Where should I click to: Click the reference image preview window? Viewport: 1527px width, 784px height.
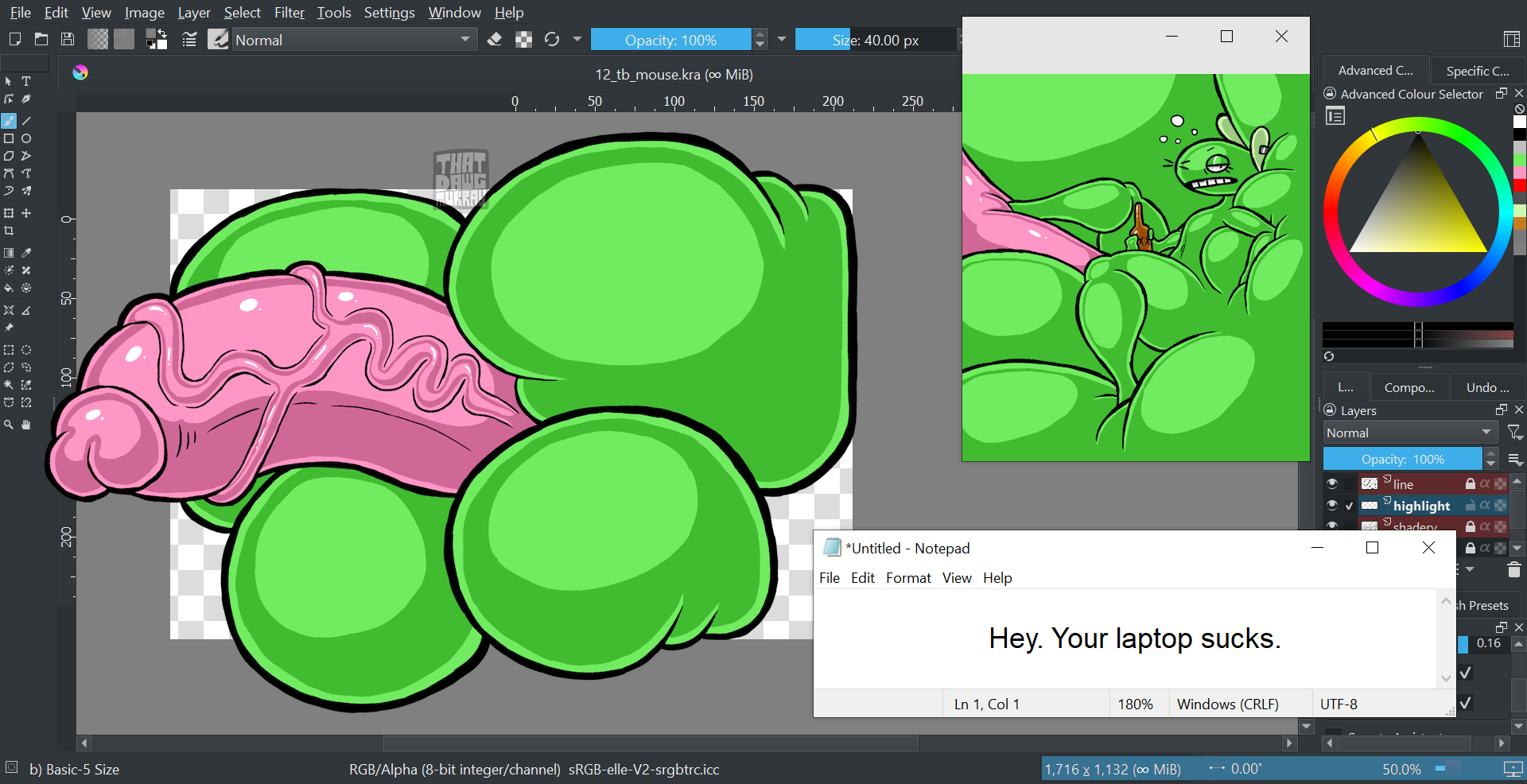point(1136,267)
